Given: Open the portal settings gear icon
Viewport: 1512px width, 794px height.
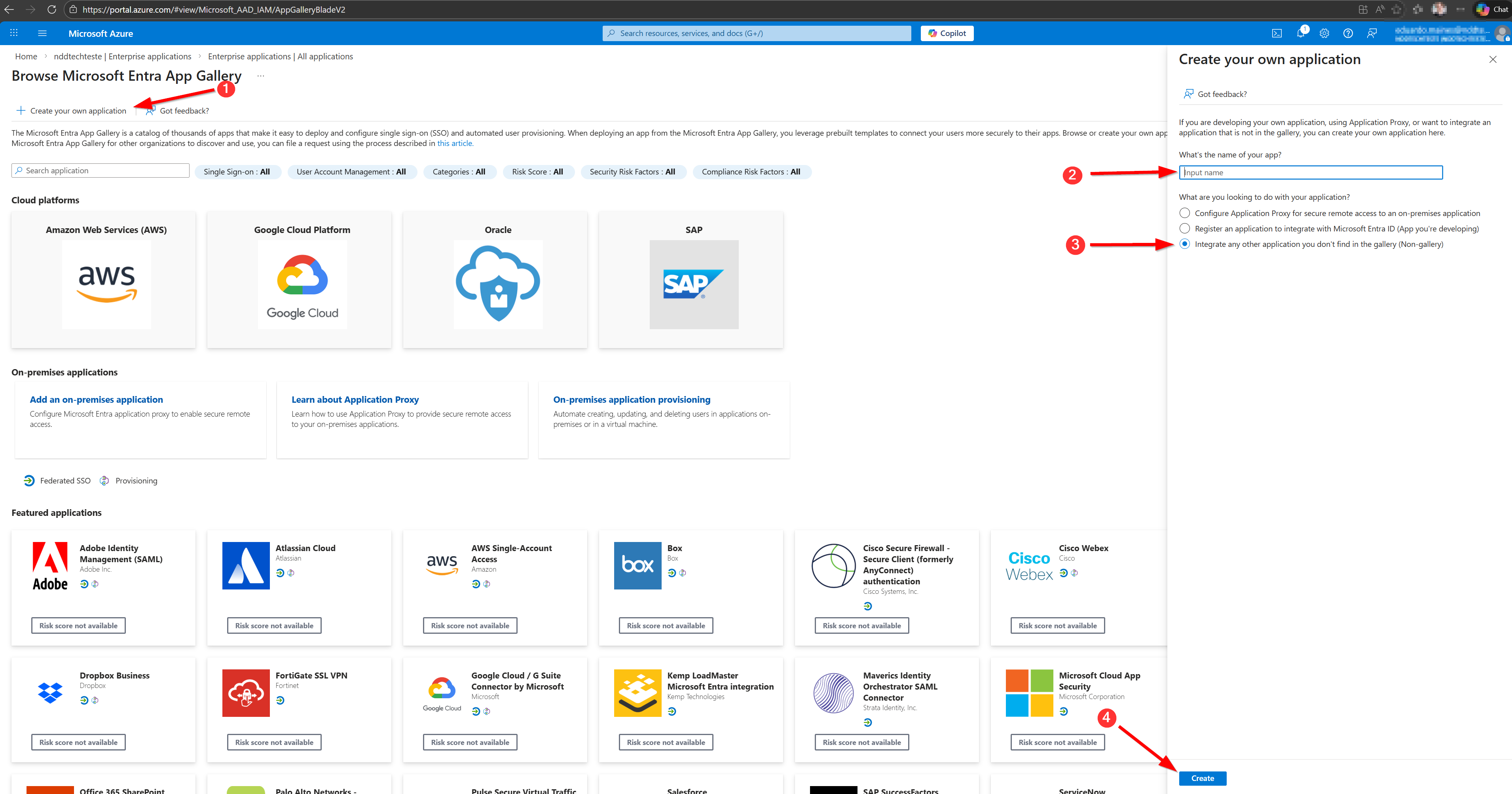Looking at the screenshot, I should tap(1324, 34).
